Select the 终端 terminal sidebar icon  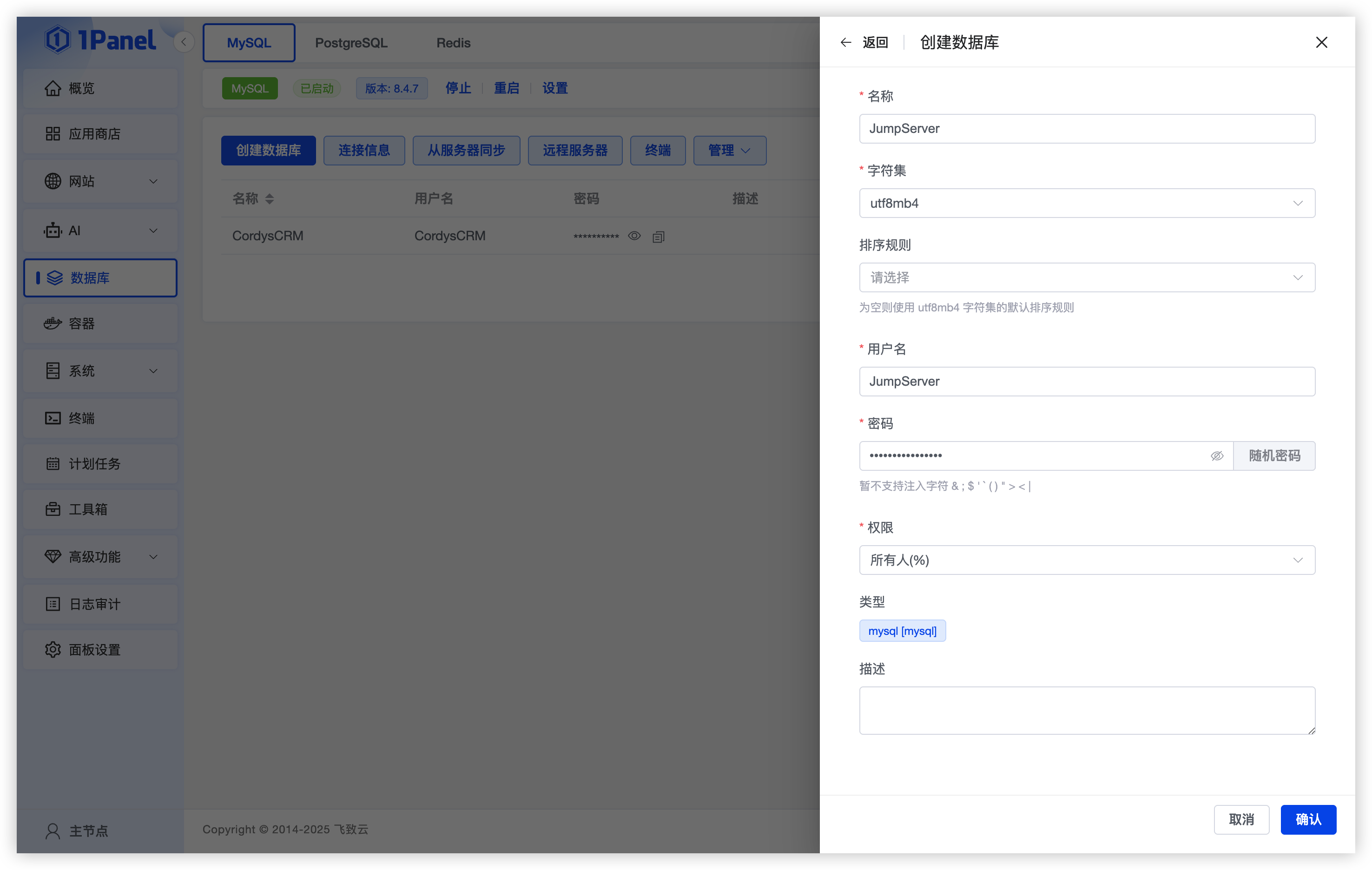coord(53,418)
